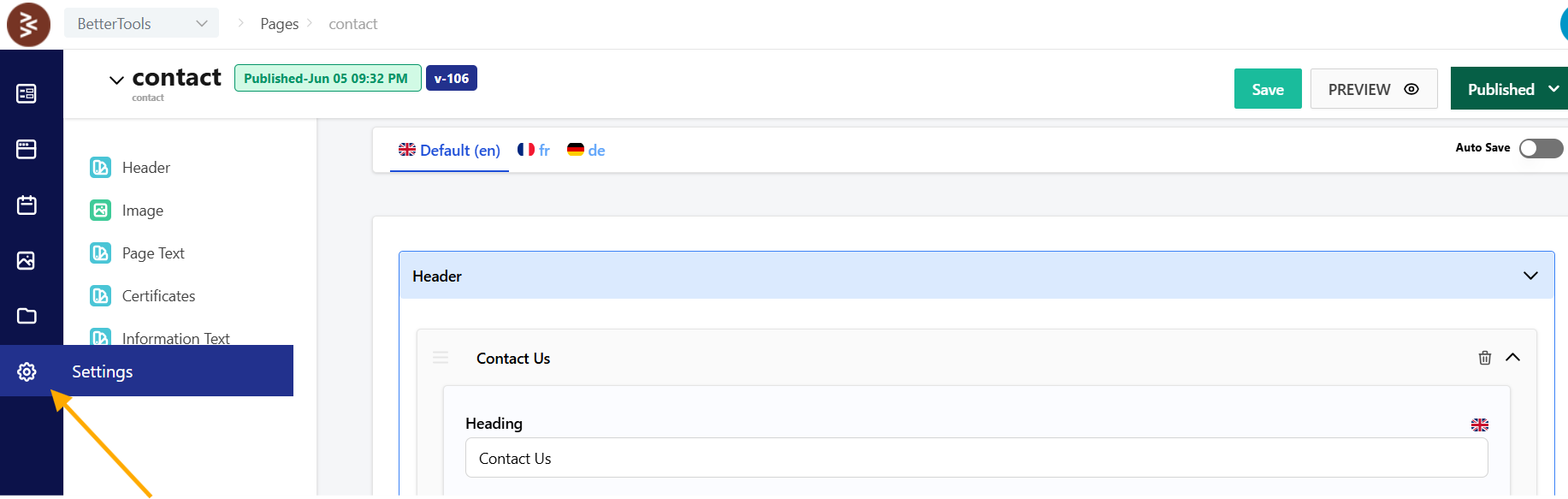Collapse the Contact Us block chevron
This screenshot has height=499, width=1568.
1512,357
